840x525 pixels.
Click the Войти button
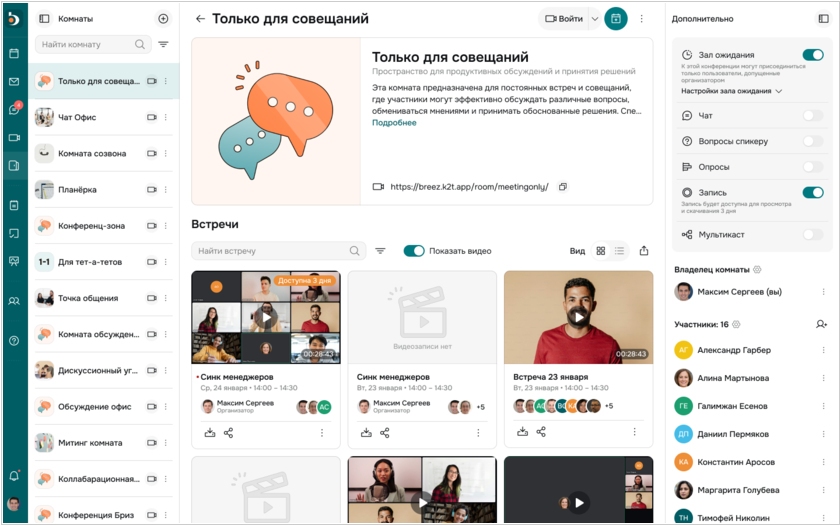point(563,18)
